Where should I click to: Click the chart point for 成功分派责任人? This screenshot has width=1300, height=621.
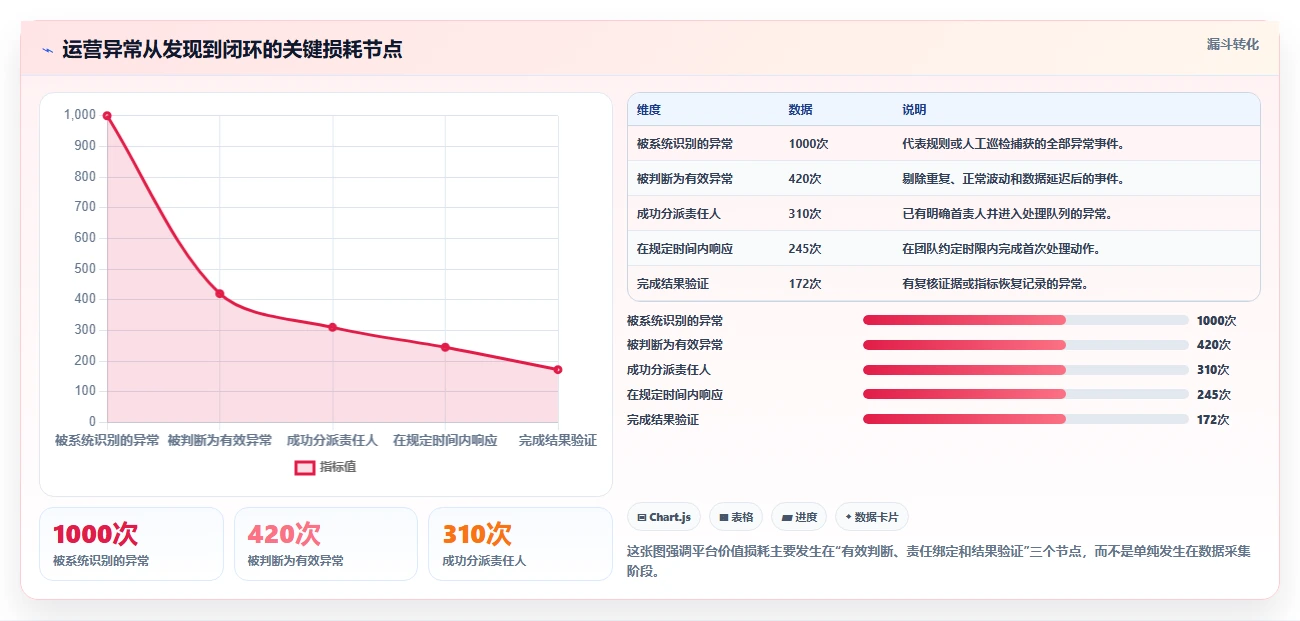[333, 327]
